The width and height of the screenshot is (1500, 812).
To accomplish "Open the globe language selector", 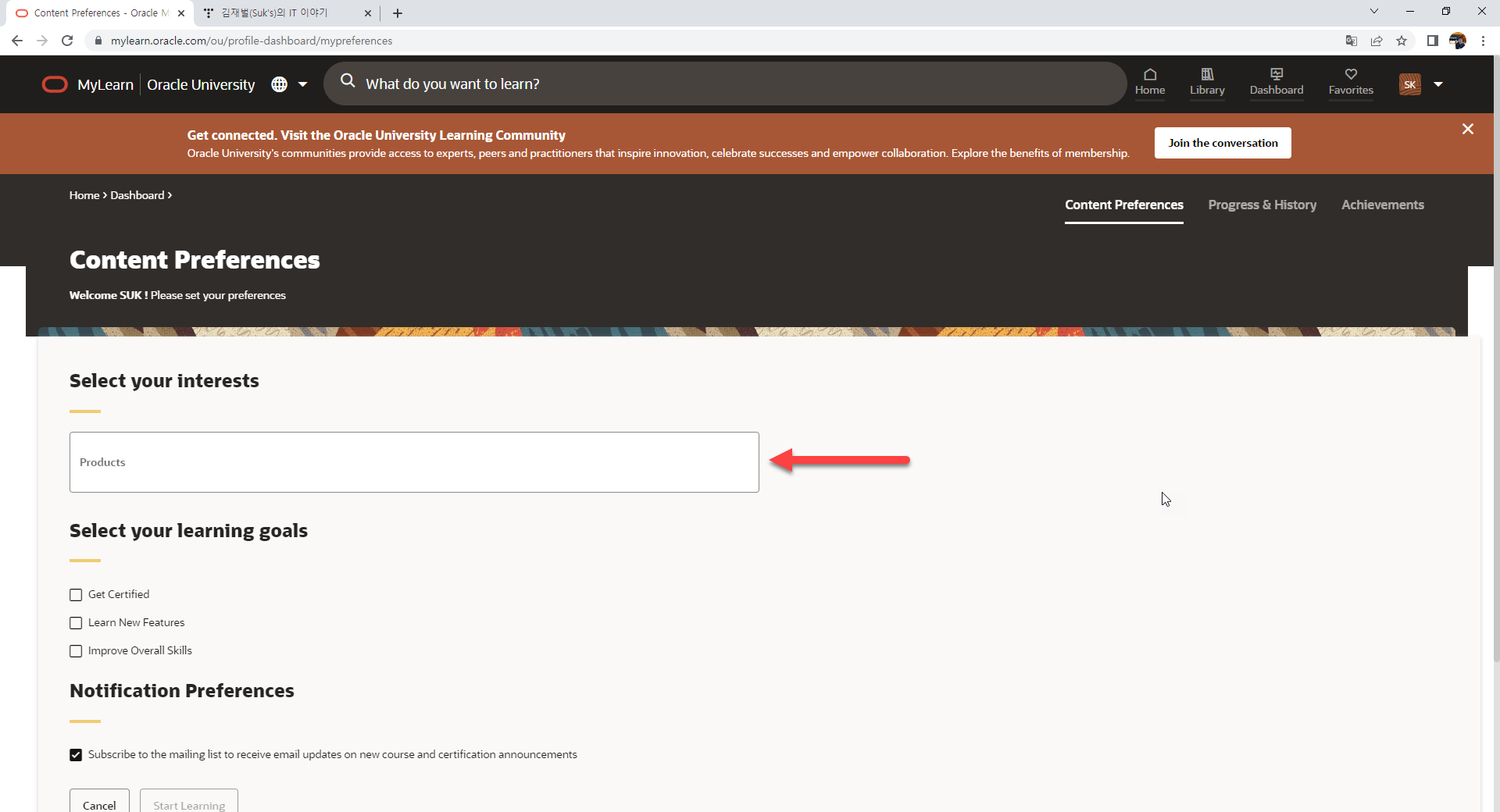I will pos(279,84).
